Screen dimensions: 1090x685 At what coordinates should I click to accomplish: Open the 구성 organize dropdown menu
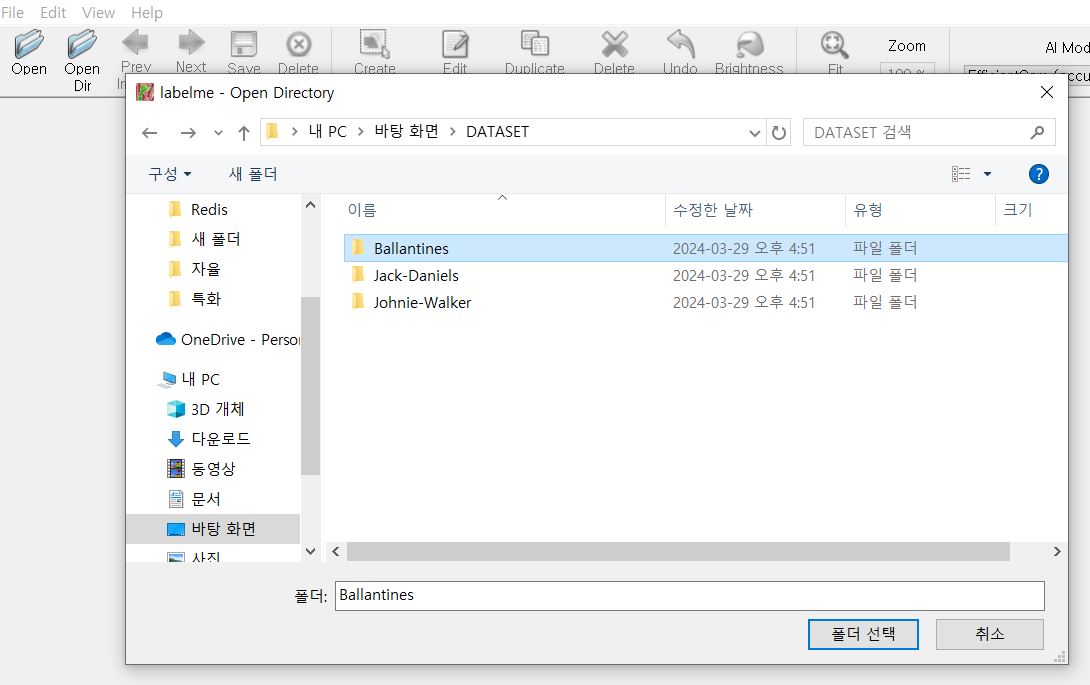tap(170, 174)
